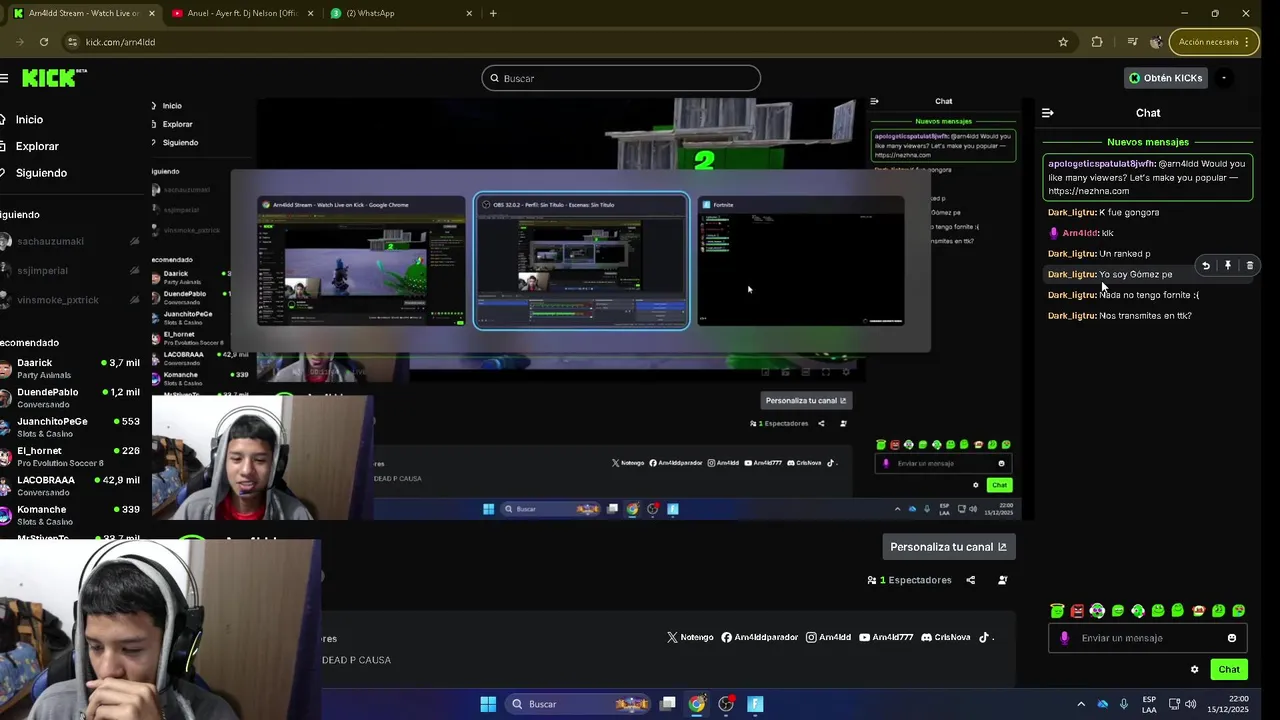Select the OBS 32.0.2 window thumbnail
This screenshot has height=720, width=1280.
(x=581, y=261)
